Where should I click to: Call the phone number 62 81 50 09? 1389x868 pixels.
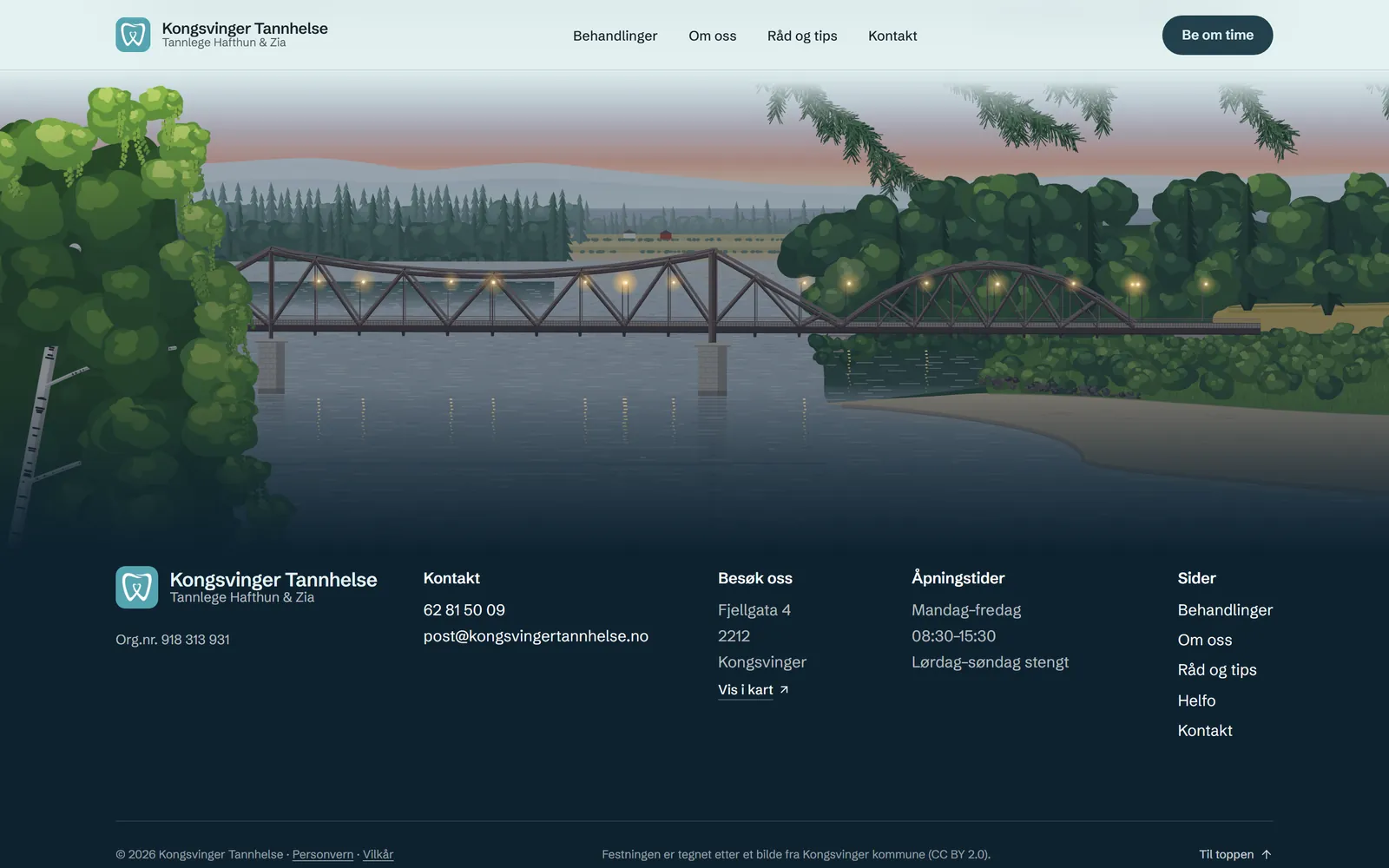pyautogui.click(x=464, y=610)
